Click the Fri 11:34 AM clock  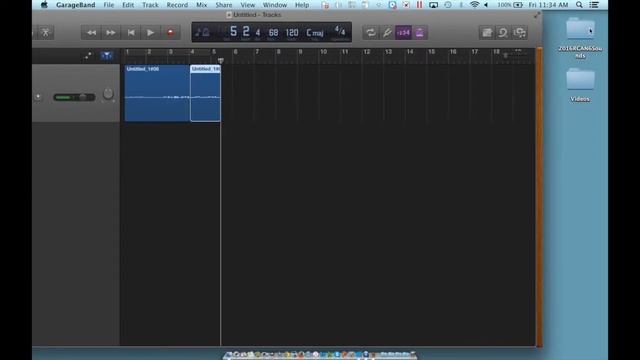pos(548,5)
